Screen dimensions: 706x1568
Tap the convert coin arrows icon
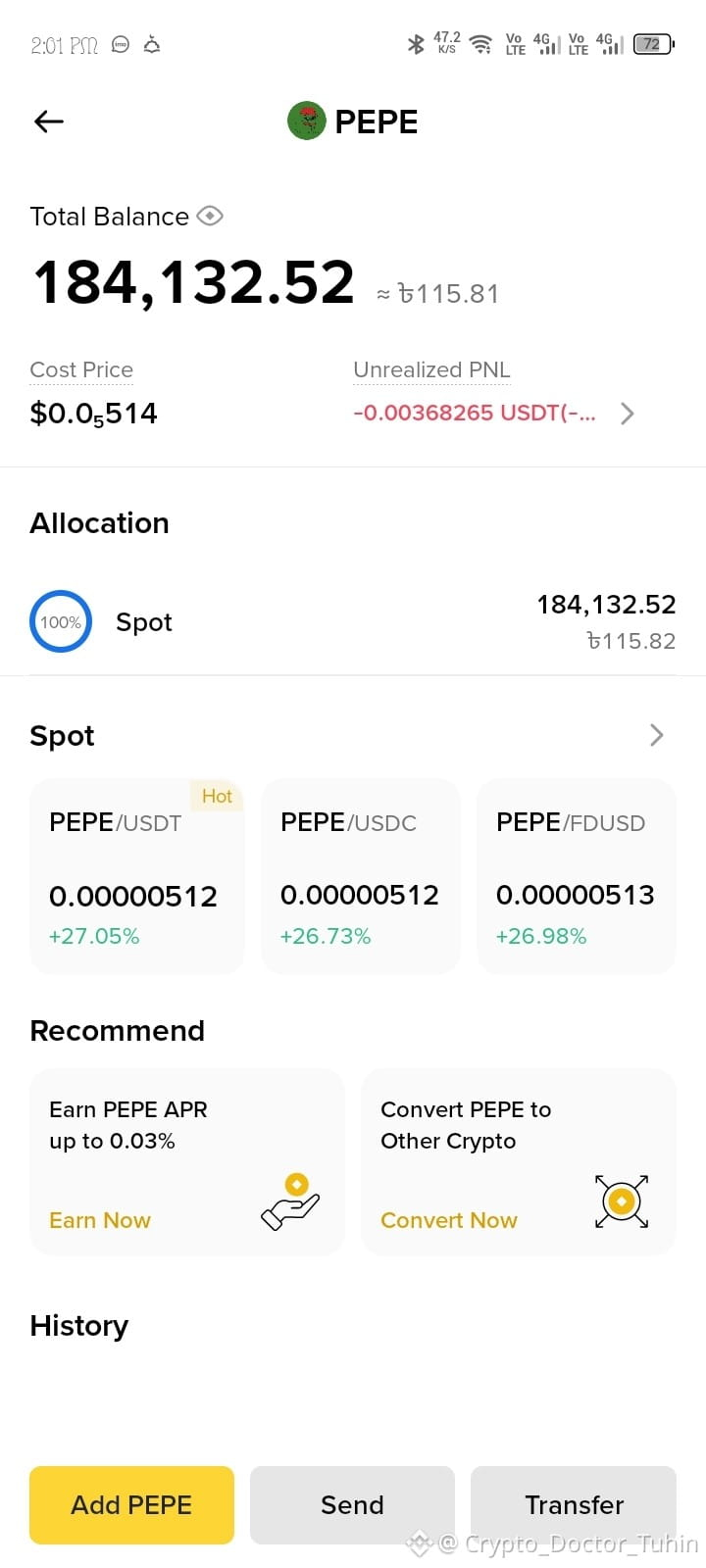pos(622,1201)
